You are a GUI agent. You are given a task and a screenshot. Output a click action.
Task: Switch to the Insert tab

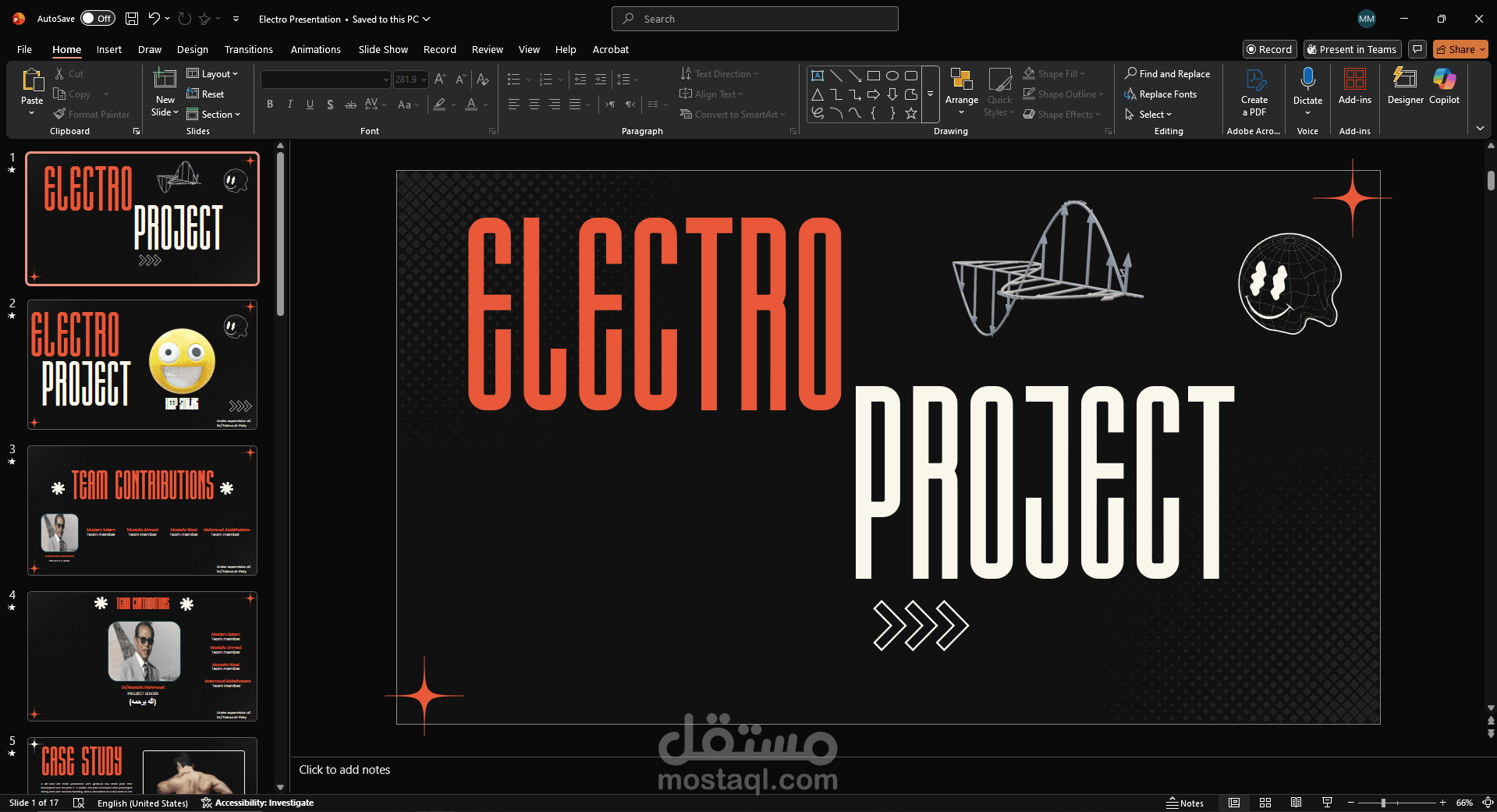pyautogui.click(x=109, y=49)
